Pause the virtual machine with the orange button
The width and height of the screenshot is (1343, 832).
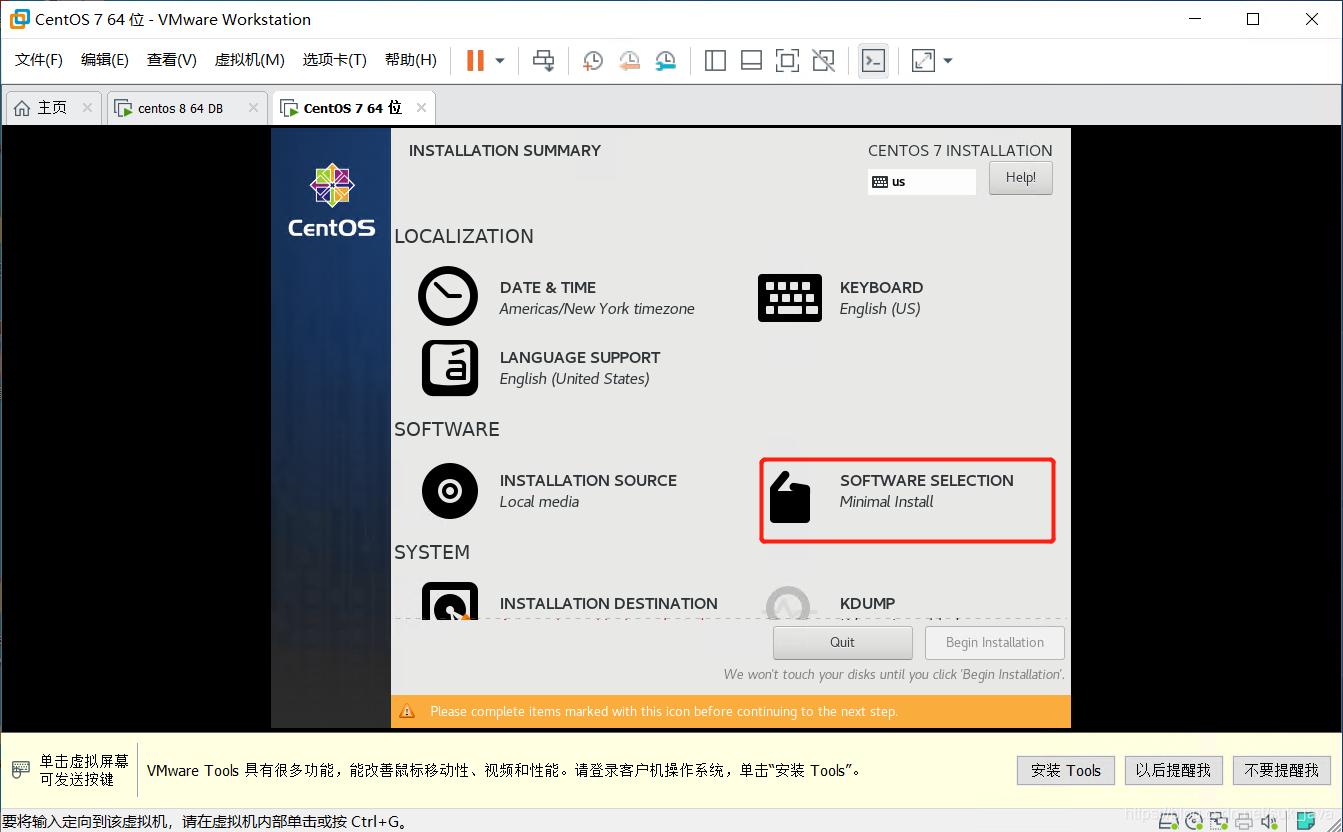[475, 61]
